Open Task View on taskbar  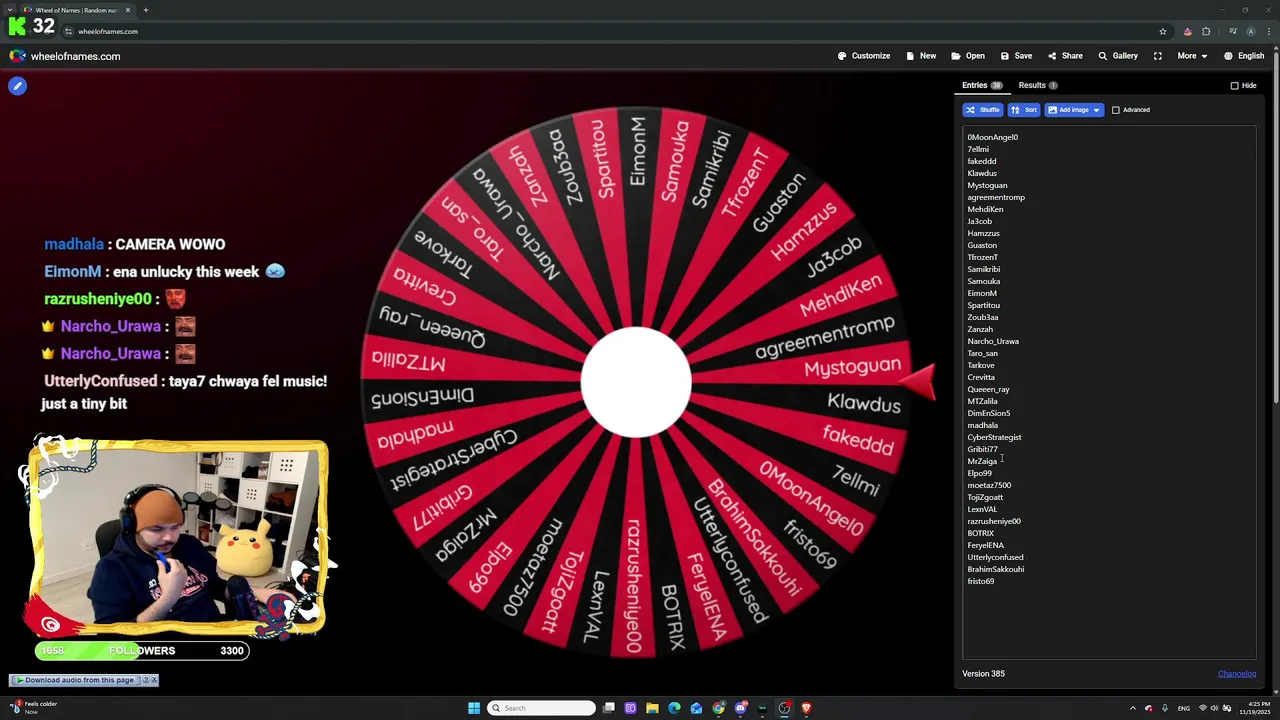[x=608, y=708]
